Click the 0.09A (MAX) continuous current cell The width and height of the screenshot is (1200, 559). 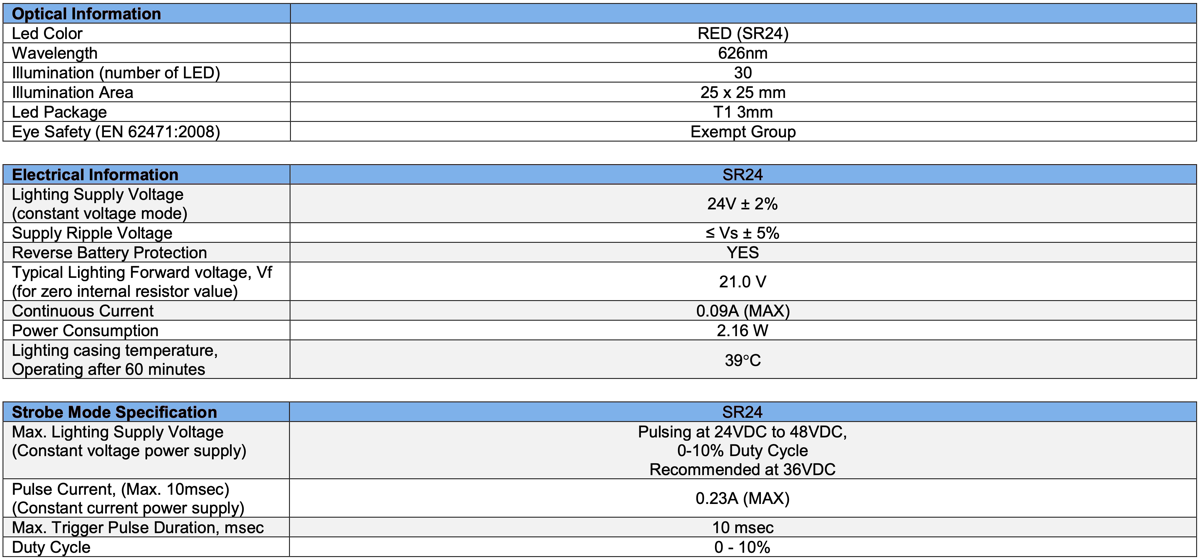tap(742, 311)
